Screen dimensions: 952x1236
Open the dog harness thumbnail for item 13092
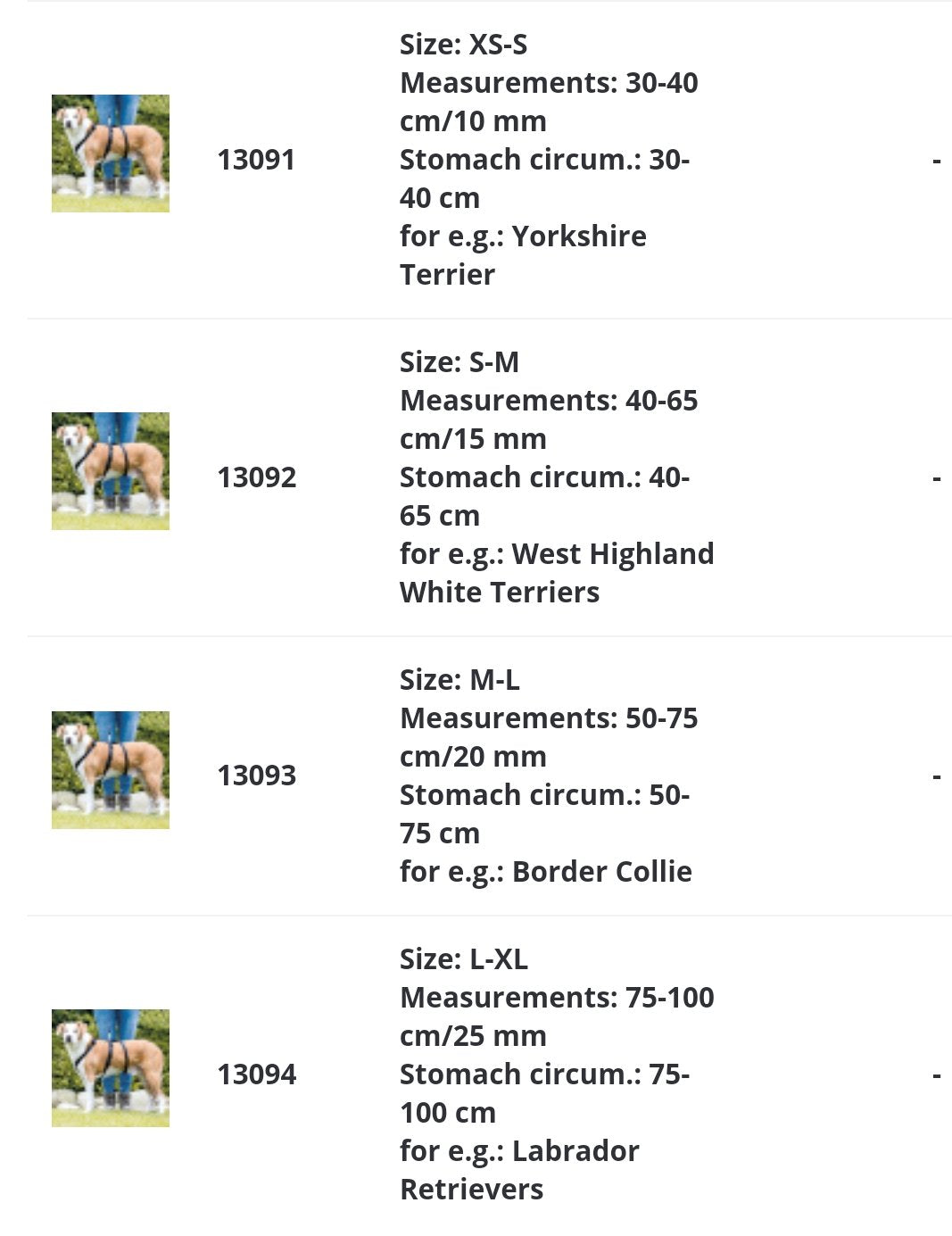click(111, 471)
